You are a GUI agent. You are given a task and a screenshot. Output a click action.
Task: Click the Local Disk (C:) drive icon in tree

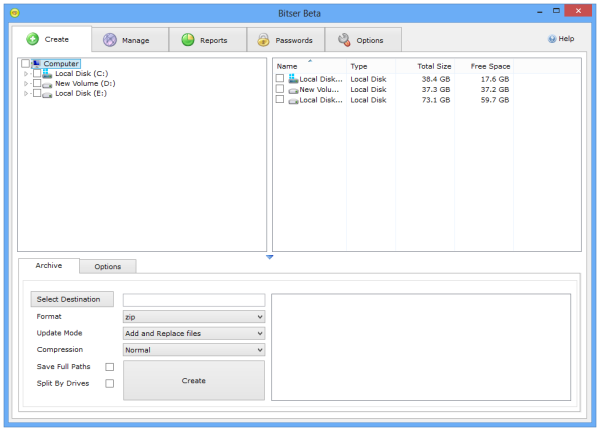[47, 73]
